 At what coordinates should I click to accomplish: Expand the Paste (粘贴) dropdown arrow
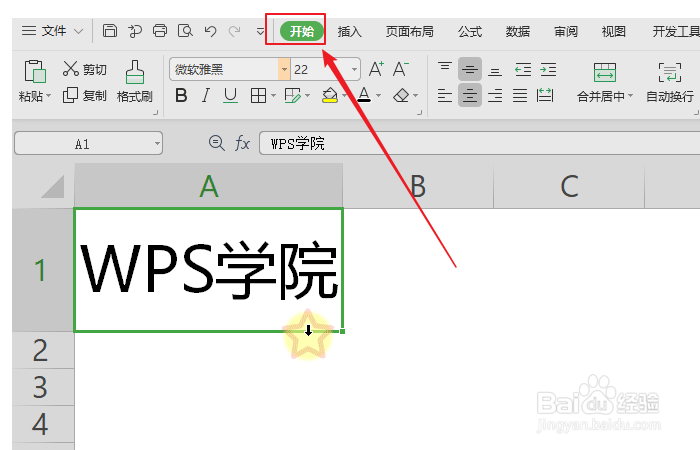click(49, 96)
